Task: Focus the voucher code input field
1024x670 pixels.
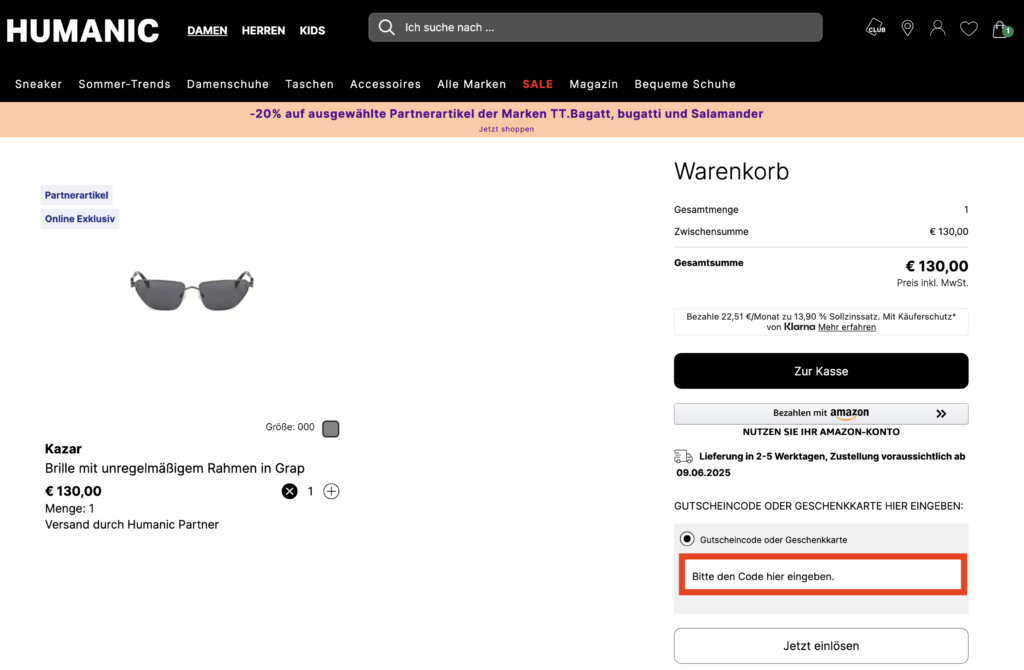Action: coord(823,575)
